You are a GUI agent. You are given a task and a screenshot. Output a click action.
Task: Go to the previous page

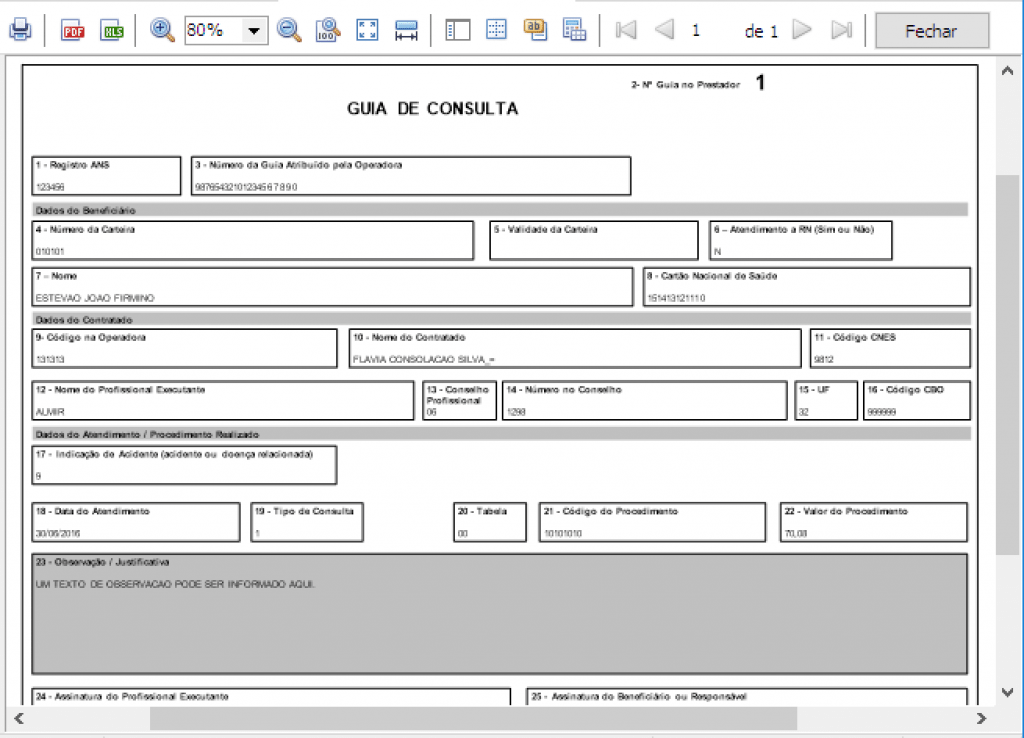point(664,30)
